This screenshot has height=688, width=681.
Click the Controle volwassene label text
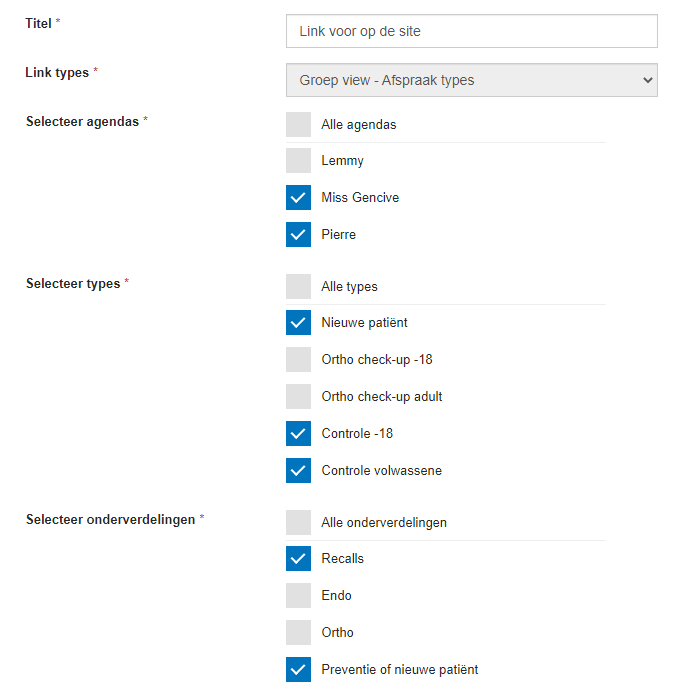click(x=381, y=471)
